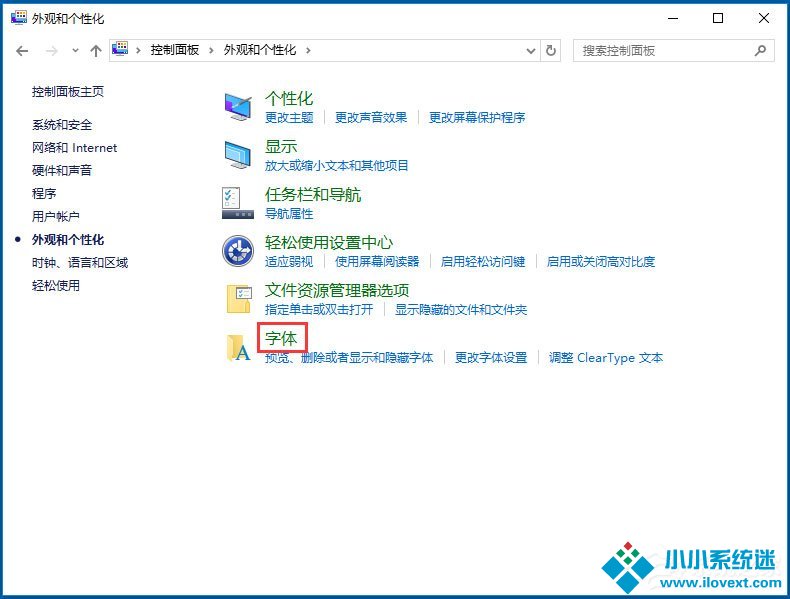Click the 适应弱视 link
The width and height of the screenshot is (790, 599).
289,262
